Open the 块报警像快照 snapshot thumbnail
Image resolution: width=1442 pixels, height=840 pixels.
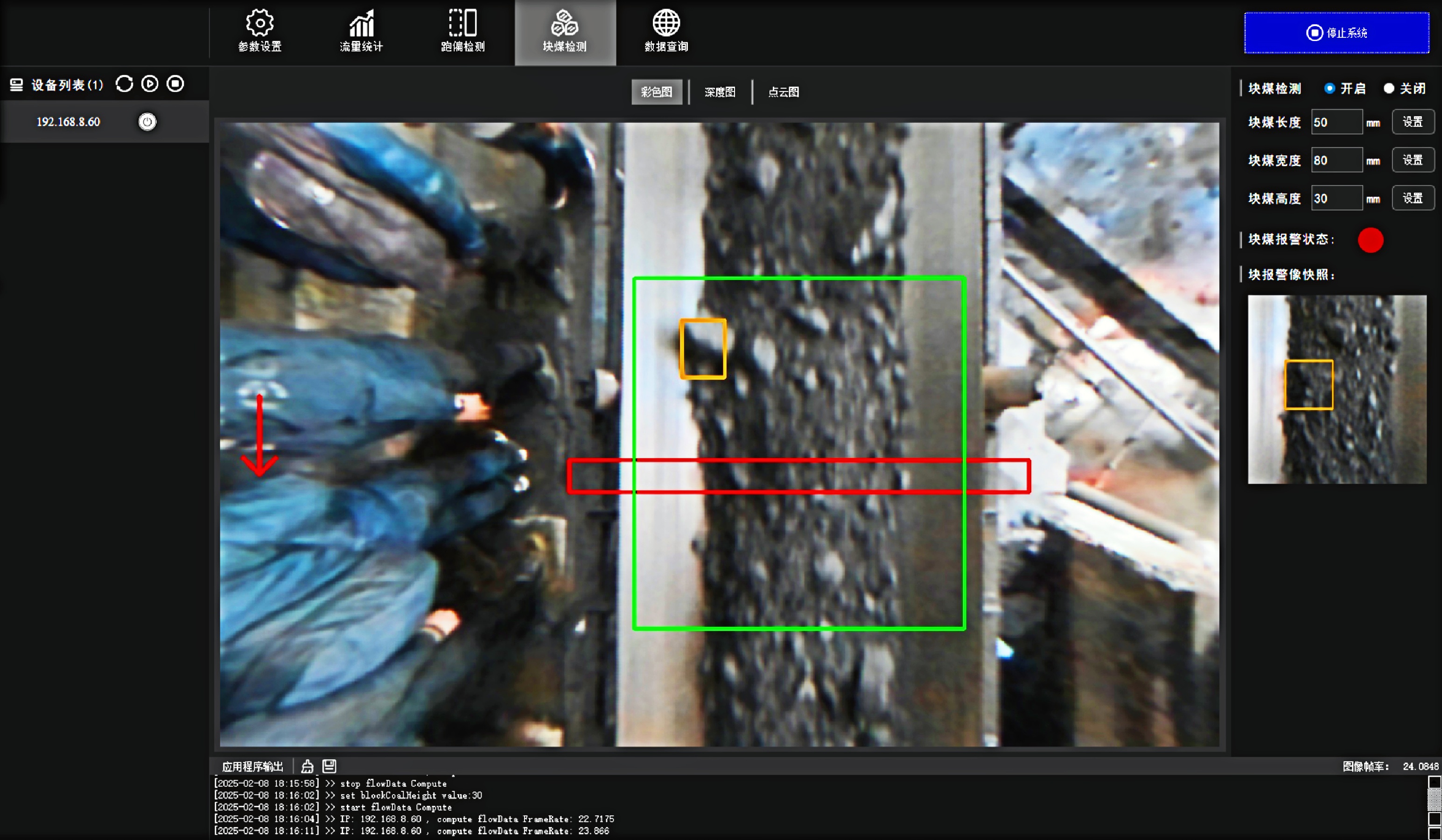point(1337,389)
